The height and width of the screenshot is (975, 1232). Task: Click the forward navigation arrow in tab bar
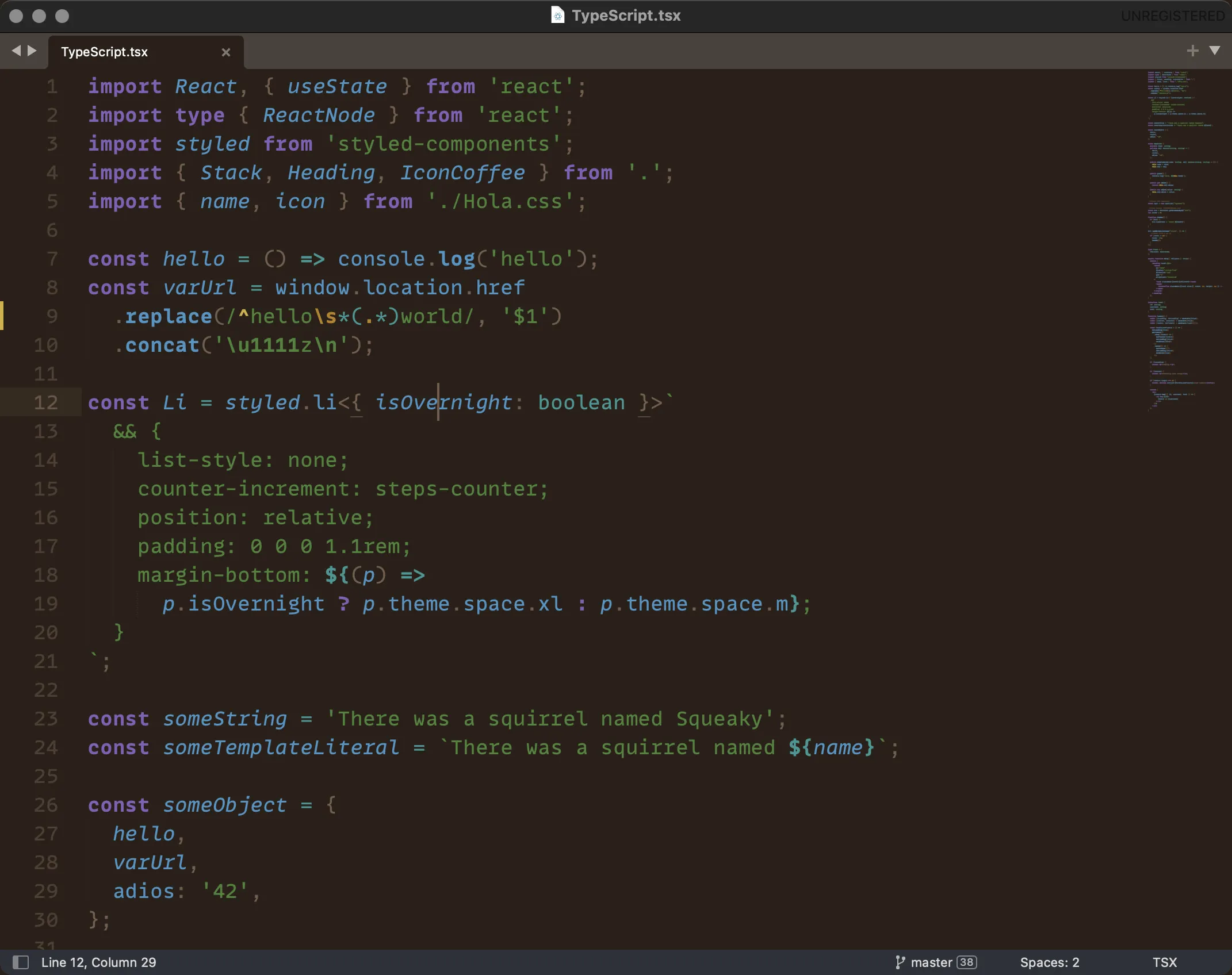[32, 51]
